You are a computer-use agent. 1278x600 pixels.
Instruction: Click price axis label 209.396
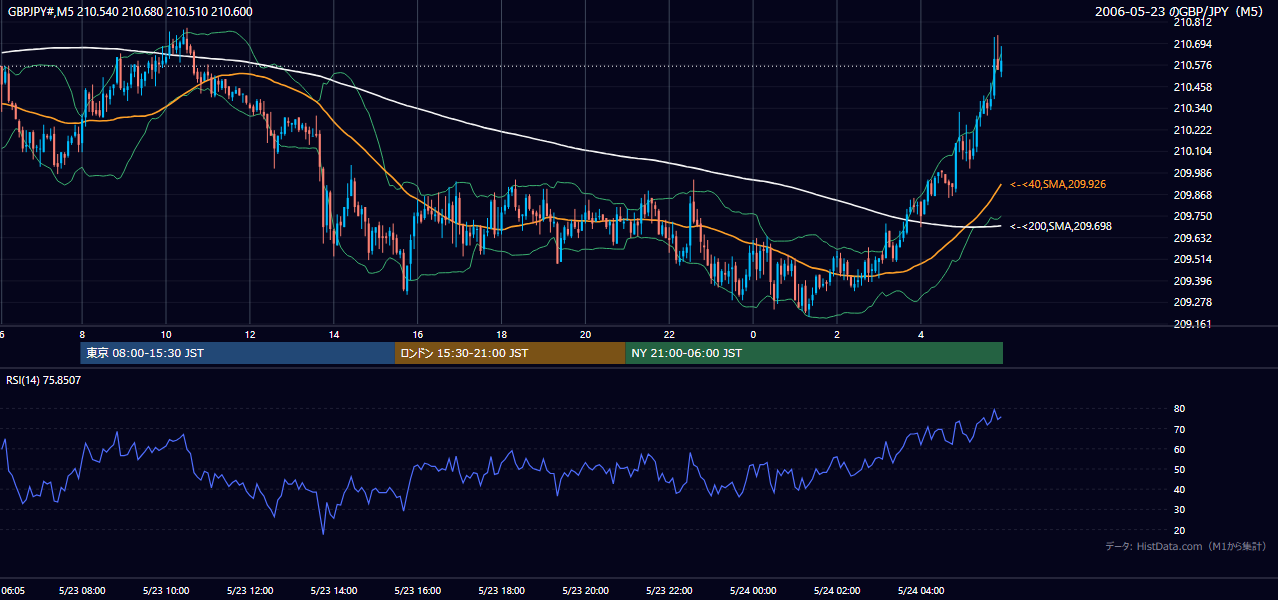click(1192, 281)
